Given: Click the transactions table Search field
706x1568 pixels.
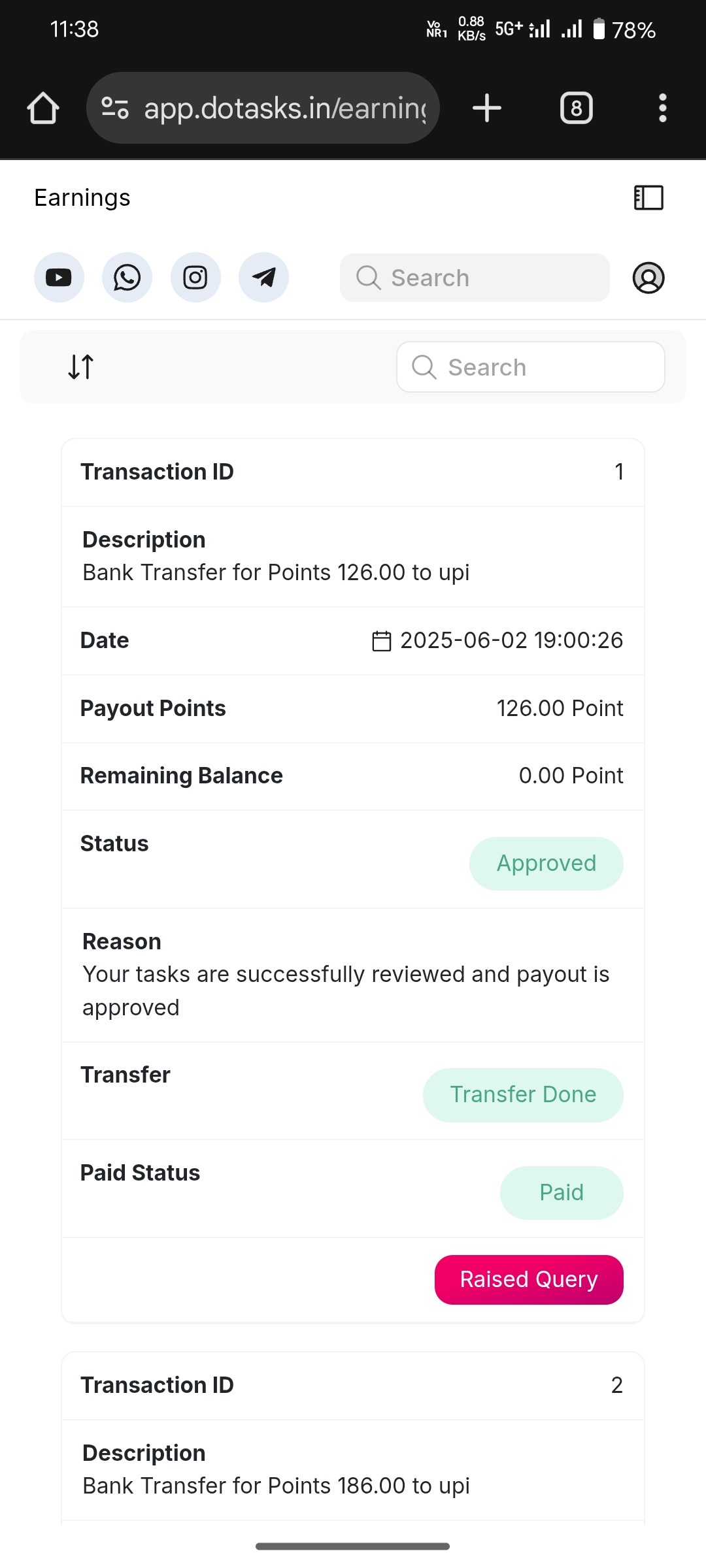Looking at the screenshot, I should coord(531,367).
